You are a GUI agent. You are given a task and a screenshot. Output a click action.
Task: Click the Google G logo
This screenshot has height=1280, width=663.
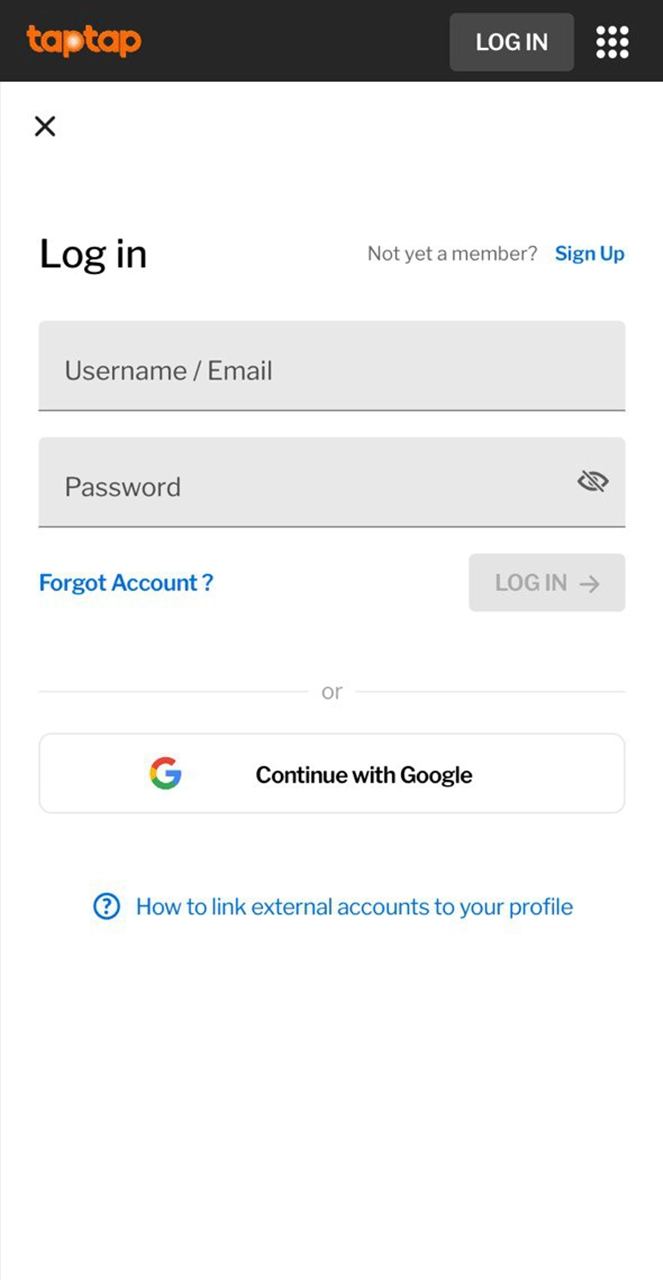(x=166, y=774)
